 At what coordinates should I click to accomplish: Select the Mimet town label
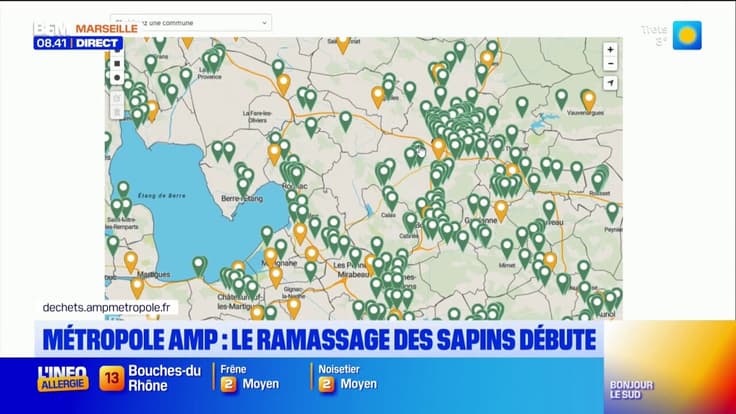[x=506, y=264]
